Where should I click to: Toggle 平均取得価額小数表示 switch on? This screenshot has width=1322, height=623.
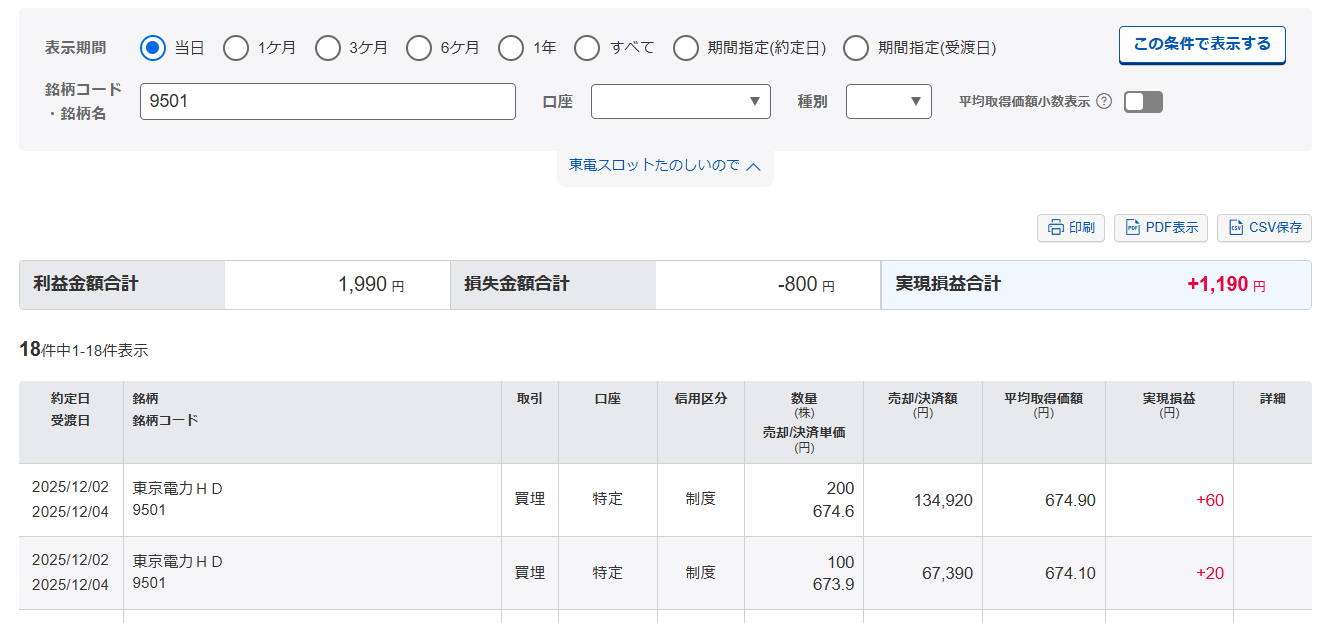pyautogui.click(x=1143, y=102)
